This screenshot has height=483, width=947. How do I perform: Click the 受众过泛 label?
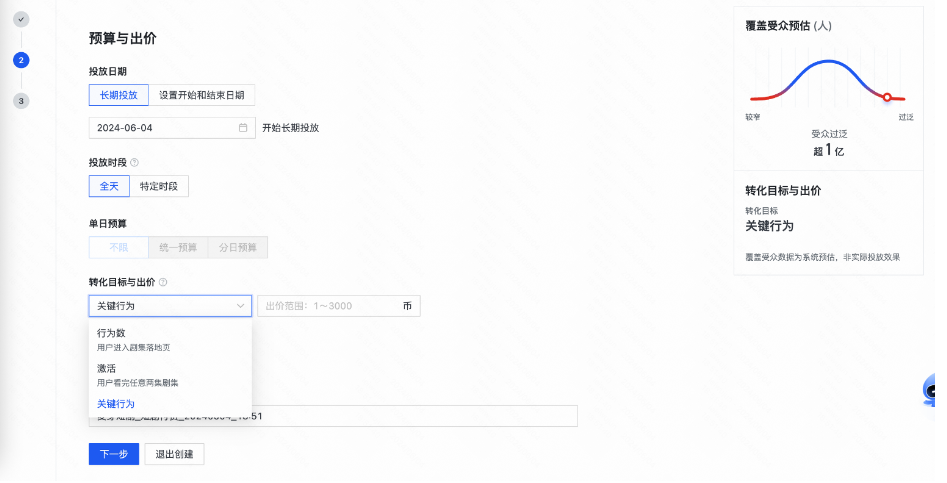coord(829,134)
